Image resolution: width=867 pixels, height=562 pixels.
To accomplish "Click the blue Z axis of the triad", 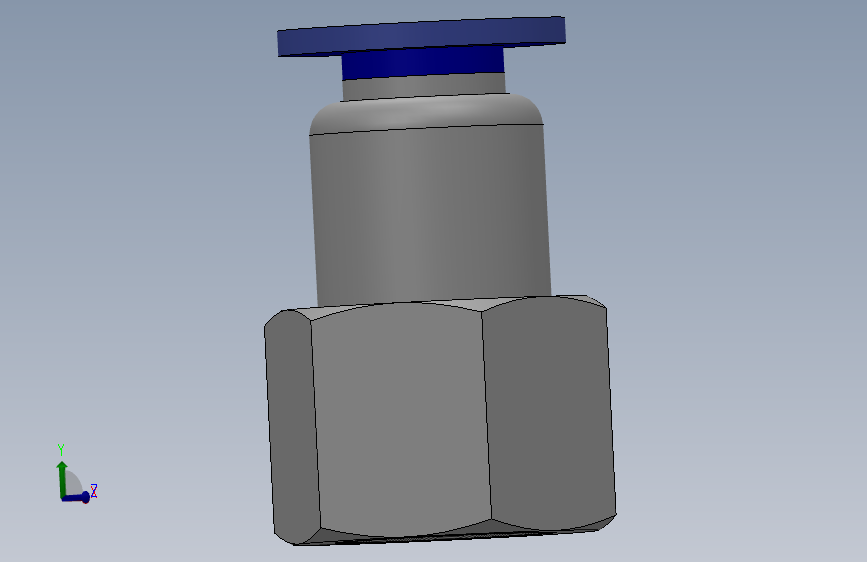I will point(76,498).
